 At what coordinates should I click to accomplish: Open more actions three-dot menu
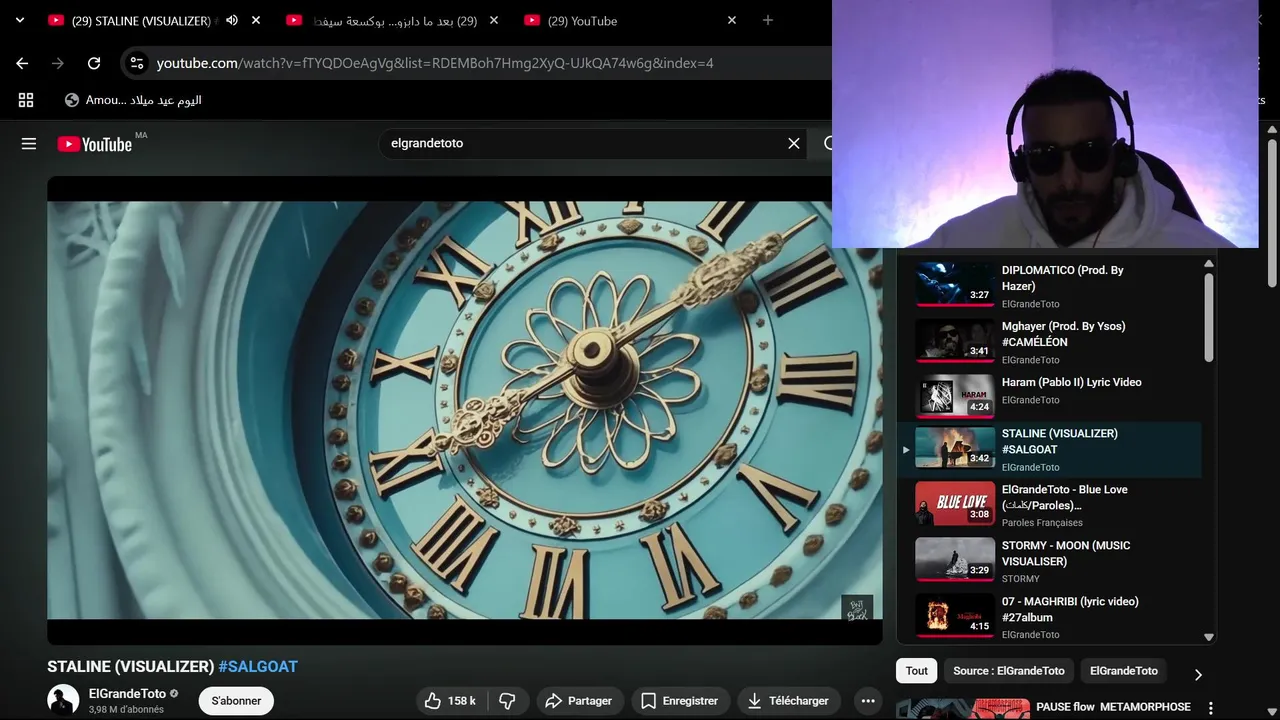coord(868,701)
